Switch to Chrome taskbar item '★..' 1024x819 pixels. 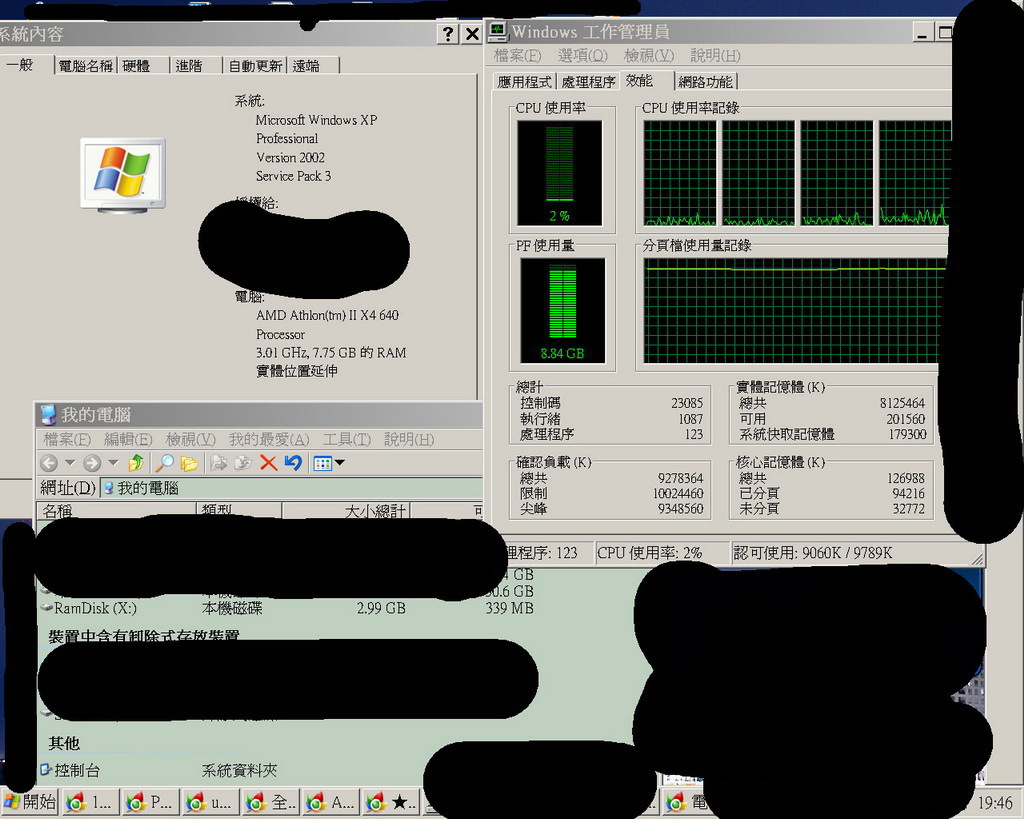pyautogui.click(x=389, y=802)
